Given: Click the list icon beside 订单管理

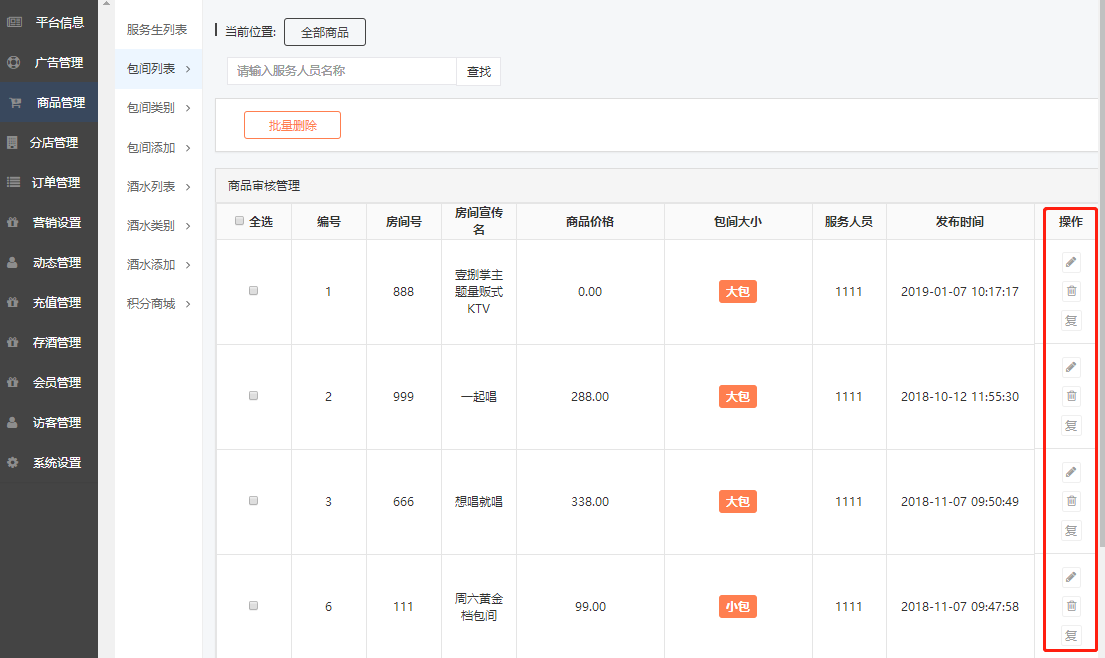Looking at the screenshot, I should pyautogui.click(x=13, y=182).
